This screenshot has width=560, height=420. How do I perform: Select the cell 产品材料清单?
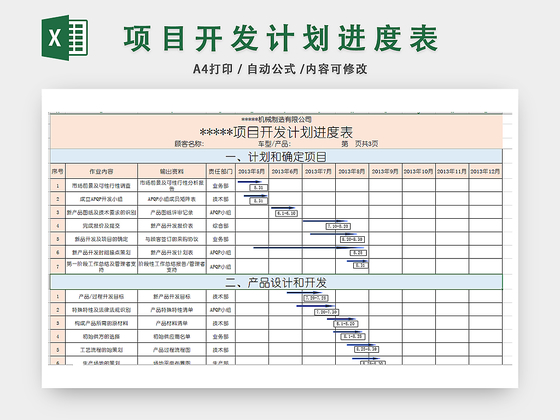coord(172,323)
